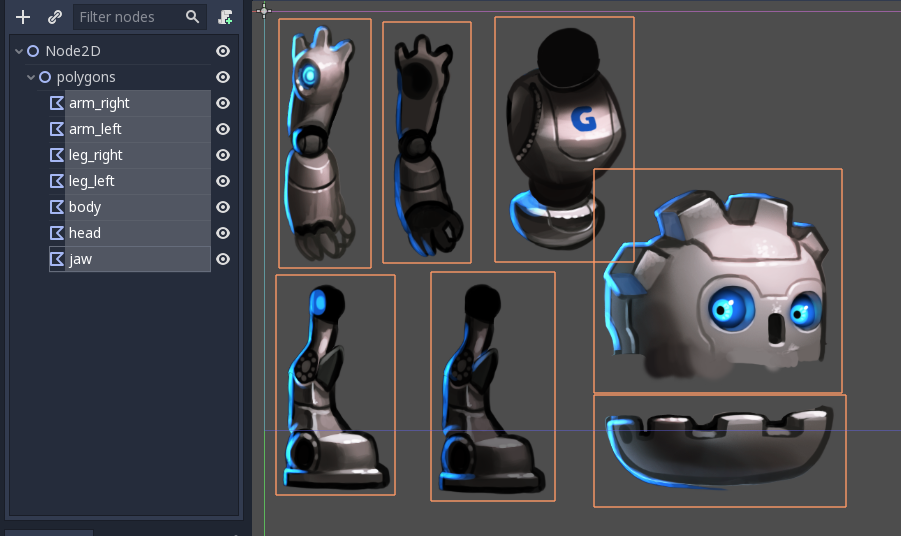Toggle visibility of the root Node2D

pos(223,51)
